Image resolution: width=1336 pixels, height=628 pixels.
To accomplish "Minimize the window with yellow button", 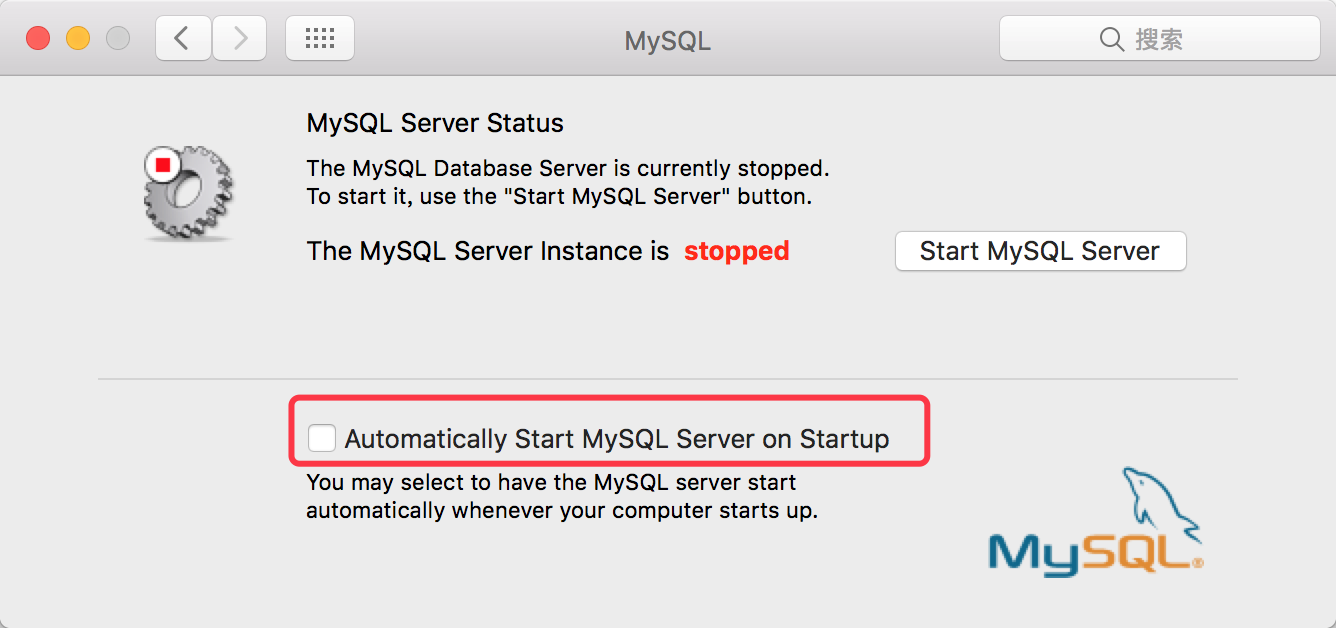I will (x=78, y=39).
